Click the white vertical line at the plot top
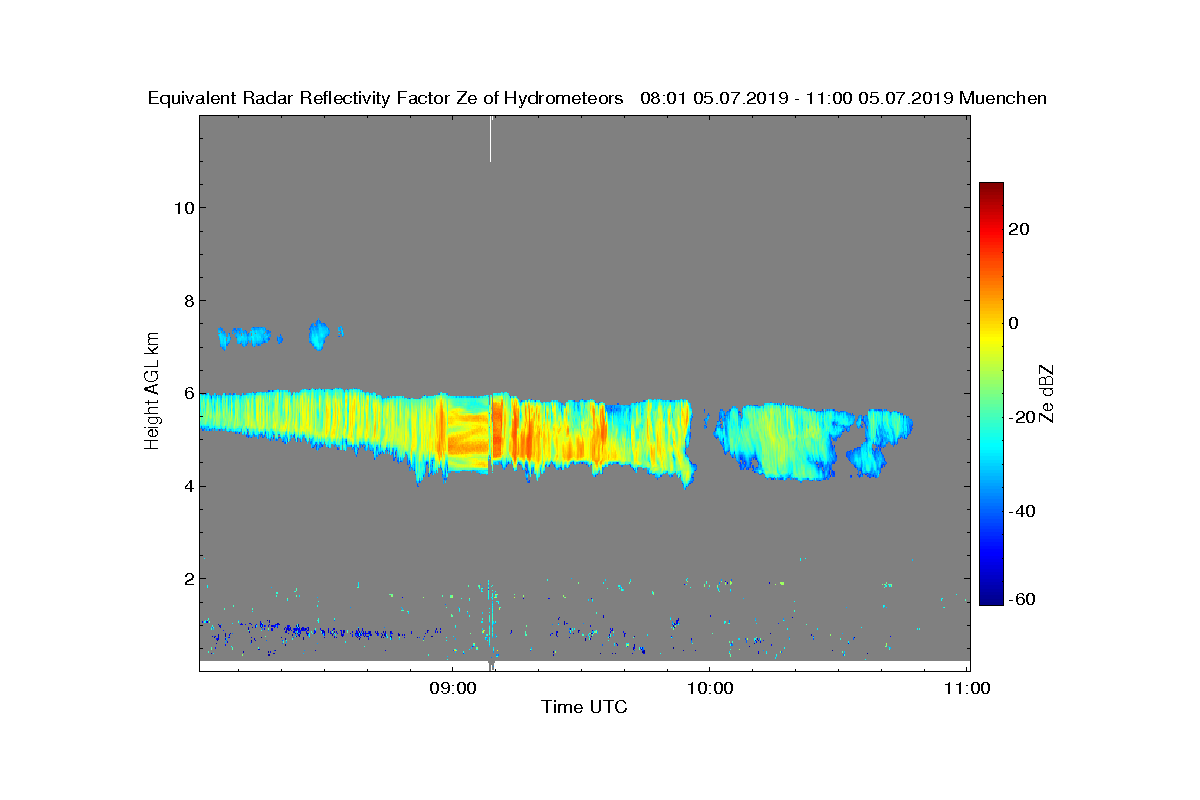1200x800 pixels. [x=490, y=139]
